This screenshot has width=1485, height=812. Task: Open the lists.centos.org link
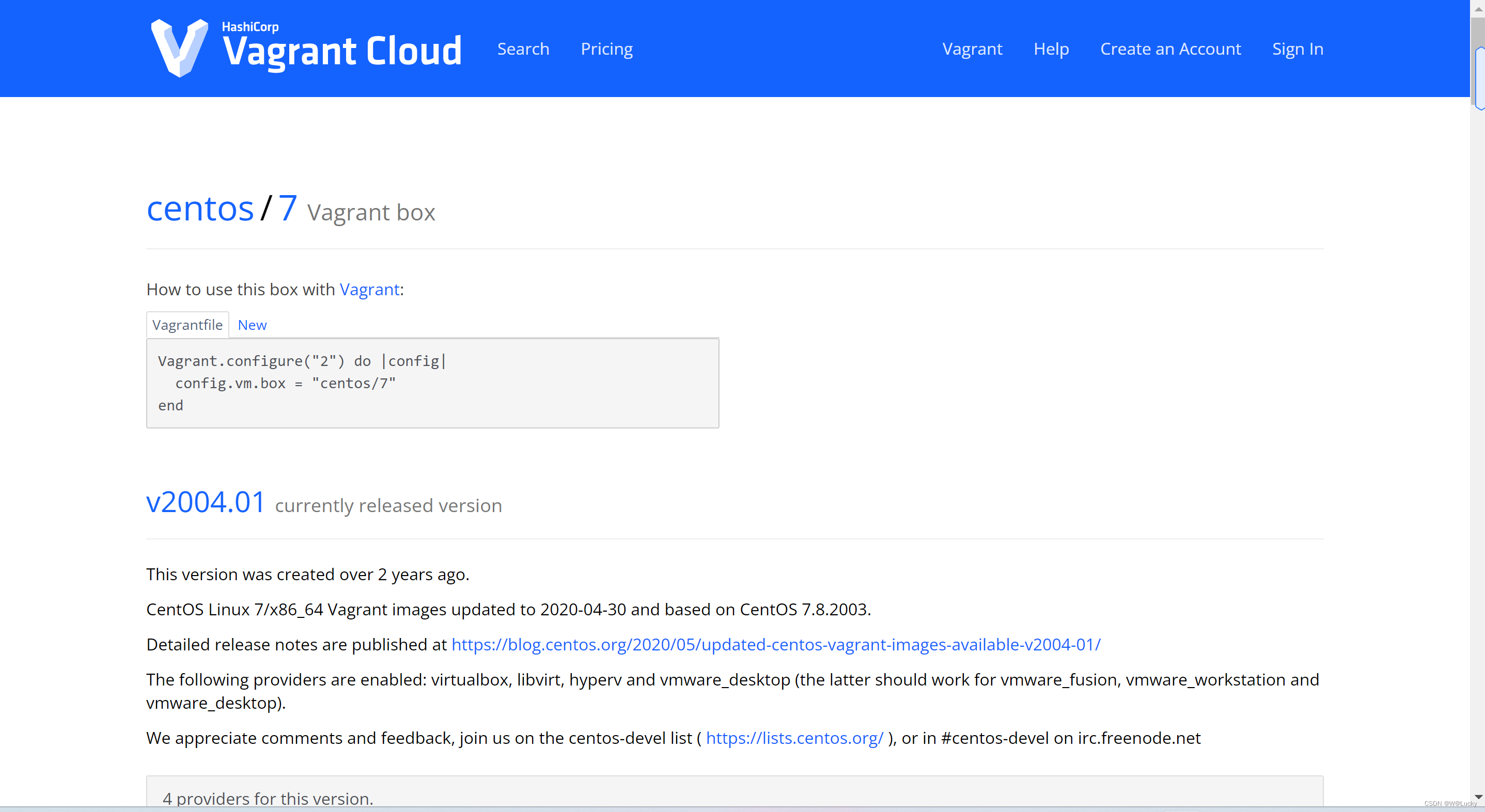point(794,738)
